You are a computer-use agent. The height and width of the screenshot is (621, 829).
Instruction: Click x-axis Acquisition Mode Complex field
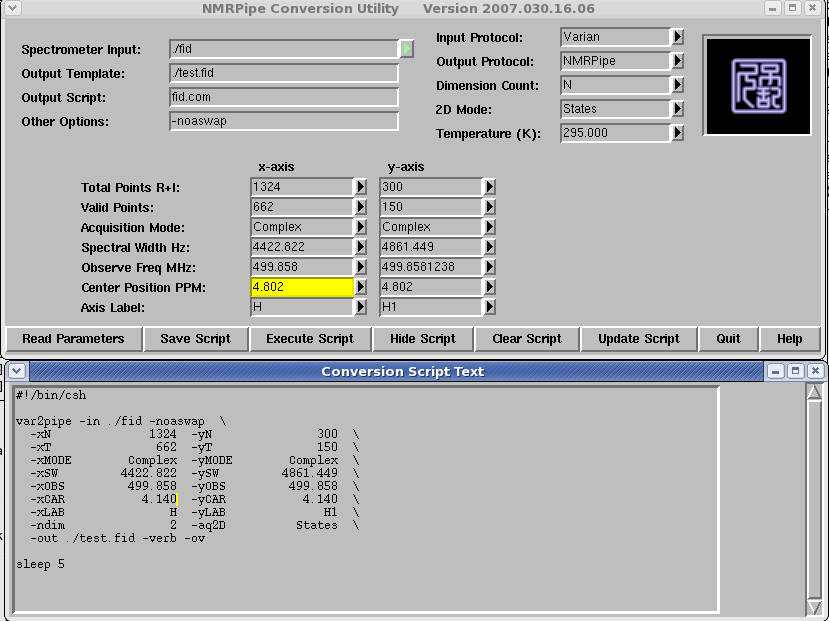302,227
